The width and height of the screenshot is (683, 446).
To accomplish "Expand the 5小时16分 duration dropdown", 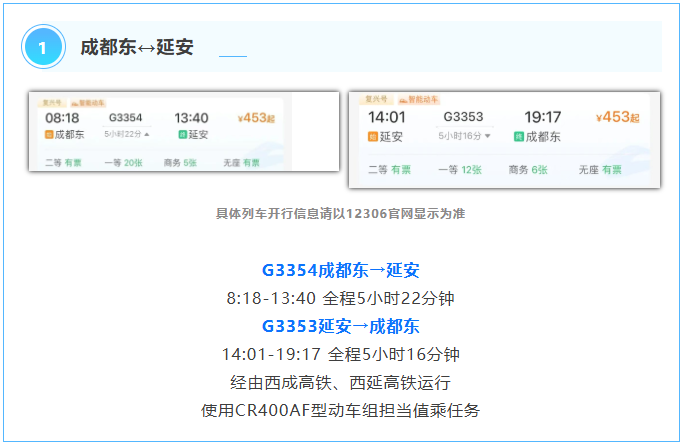I will 487,135.
